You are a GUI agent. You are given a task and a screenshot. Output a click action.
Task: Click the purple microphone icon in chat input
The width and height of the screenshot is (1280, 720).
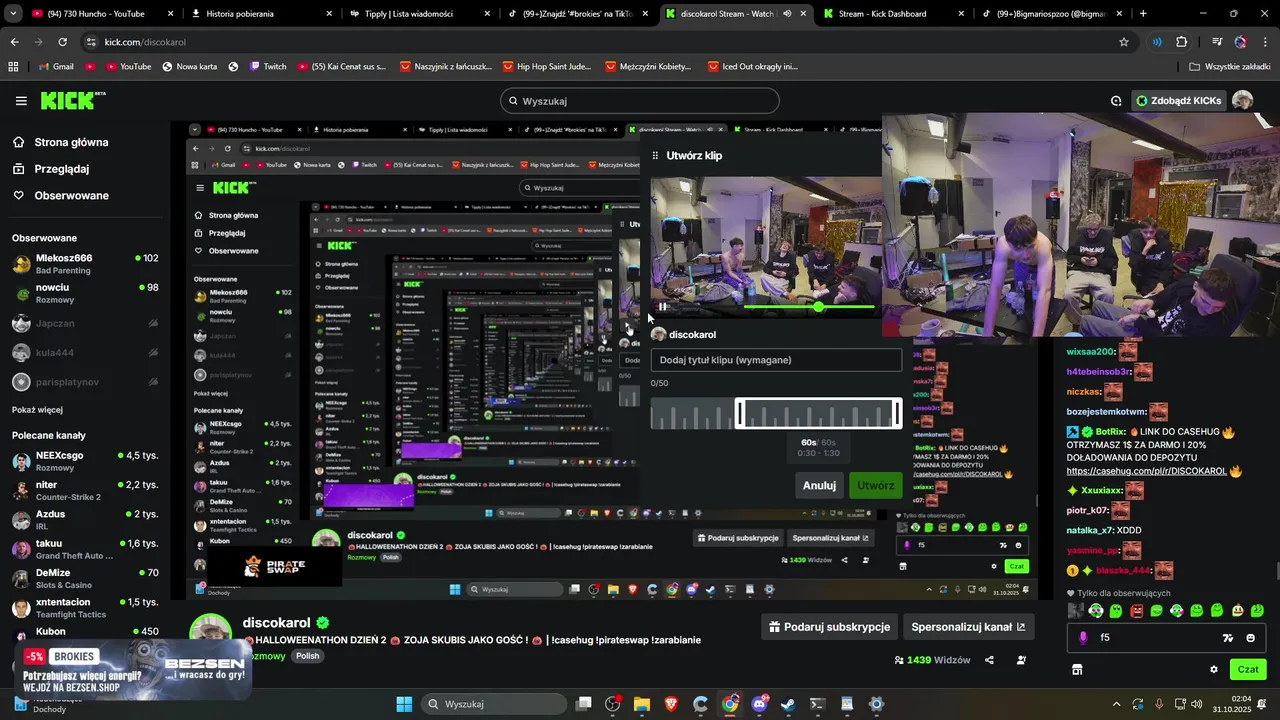tap(1083, 638)
